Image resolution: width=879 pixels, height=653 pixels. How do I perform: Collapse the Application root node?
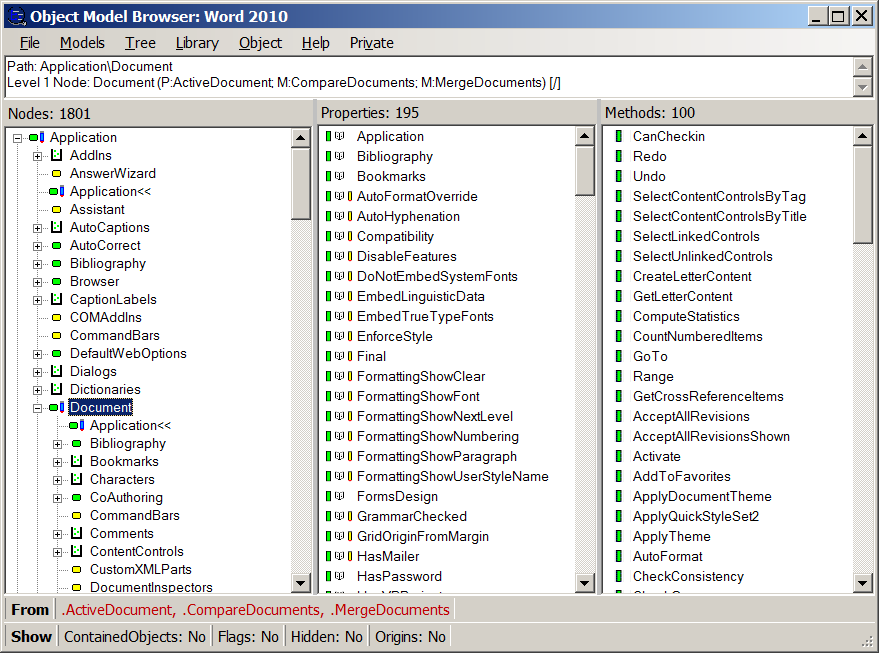(x=17, y=138)
